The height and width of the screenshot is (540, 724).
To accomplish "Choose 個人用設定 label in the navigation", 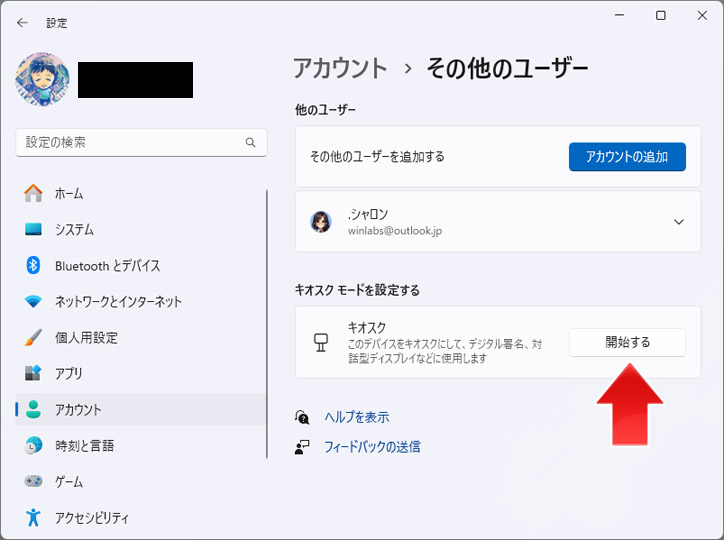I will coord(86,338).
